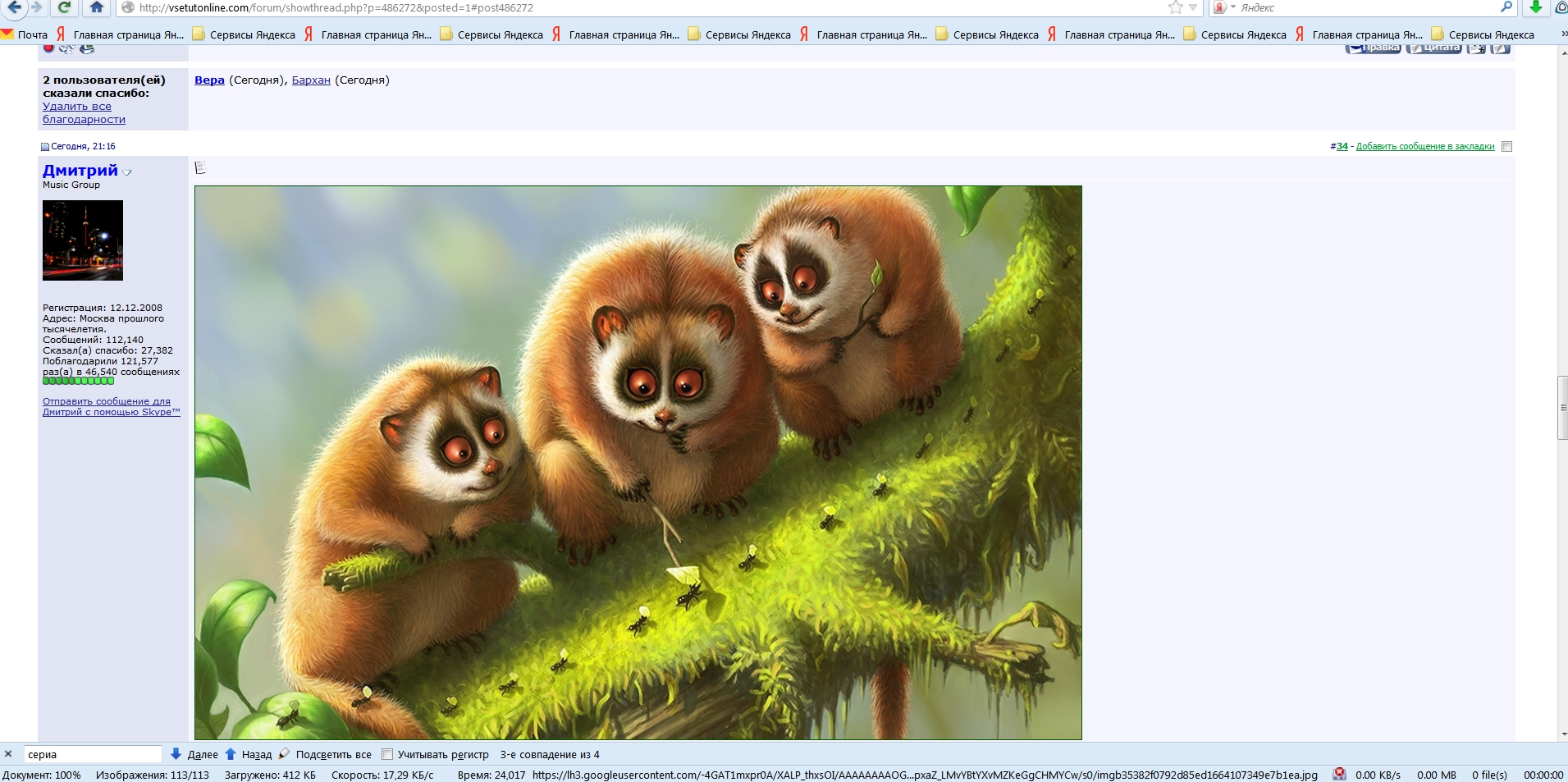Viewport: 1568px width, 782px height.
Task: Click the Изображения: 113/113 status entry
Action: coord(152,775)
